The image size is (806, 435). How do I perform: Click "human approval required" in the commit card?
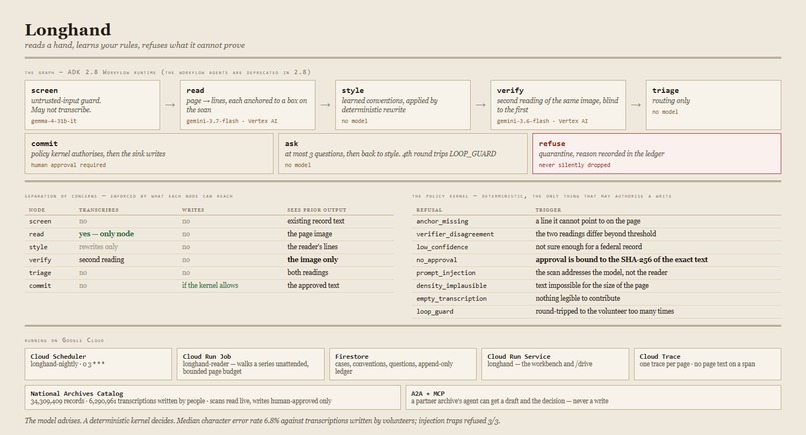tap(68, 165)
